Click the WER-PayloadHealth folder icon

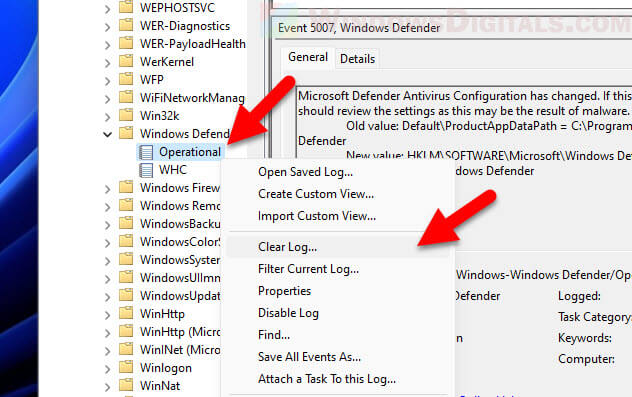[x=126, y=43]
